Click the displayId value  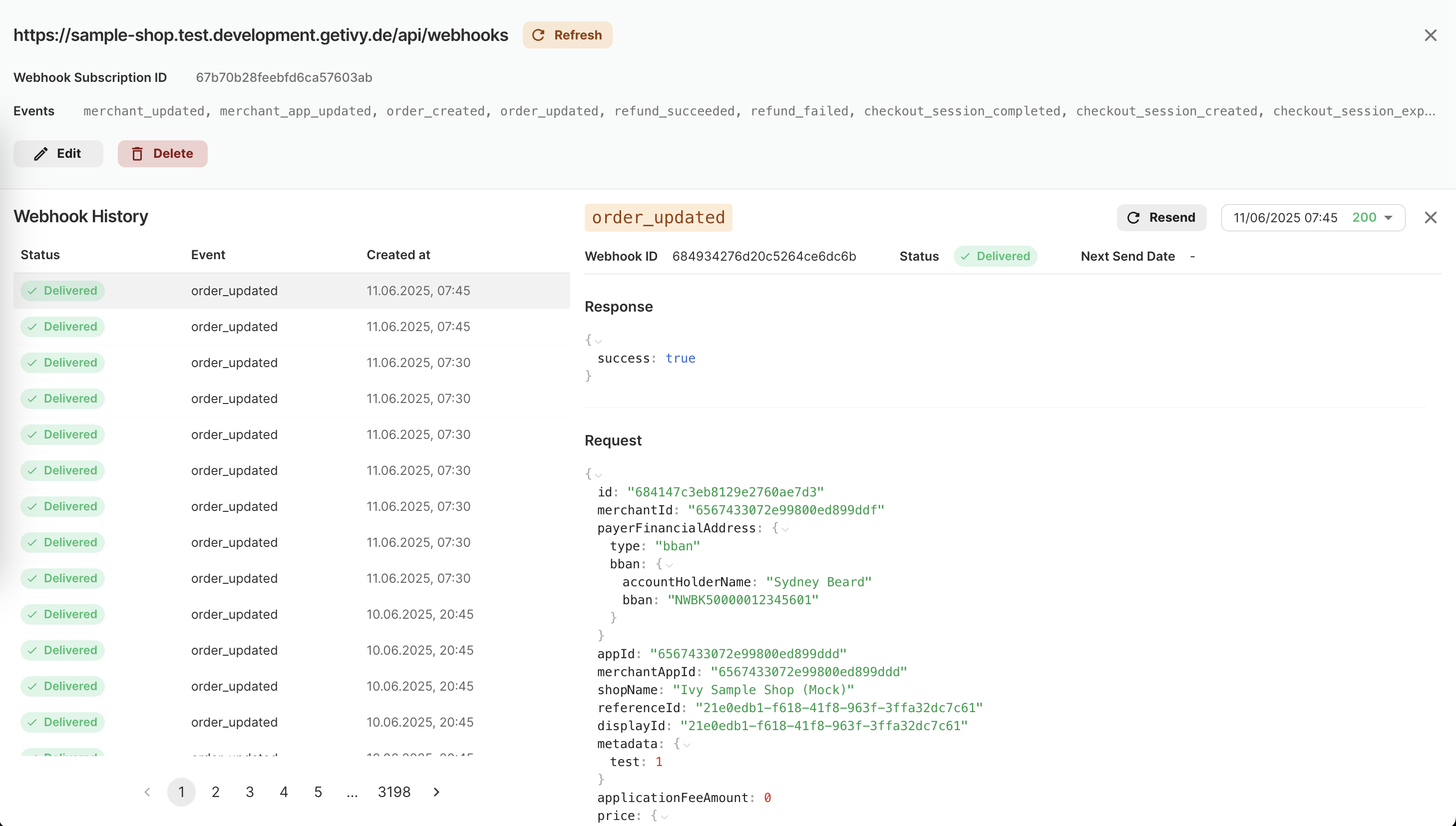824,727
